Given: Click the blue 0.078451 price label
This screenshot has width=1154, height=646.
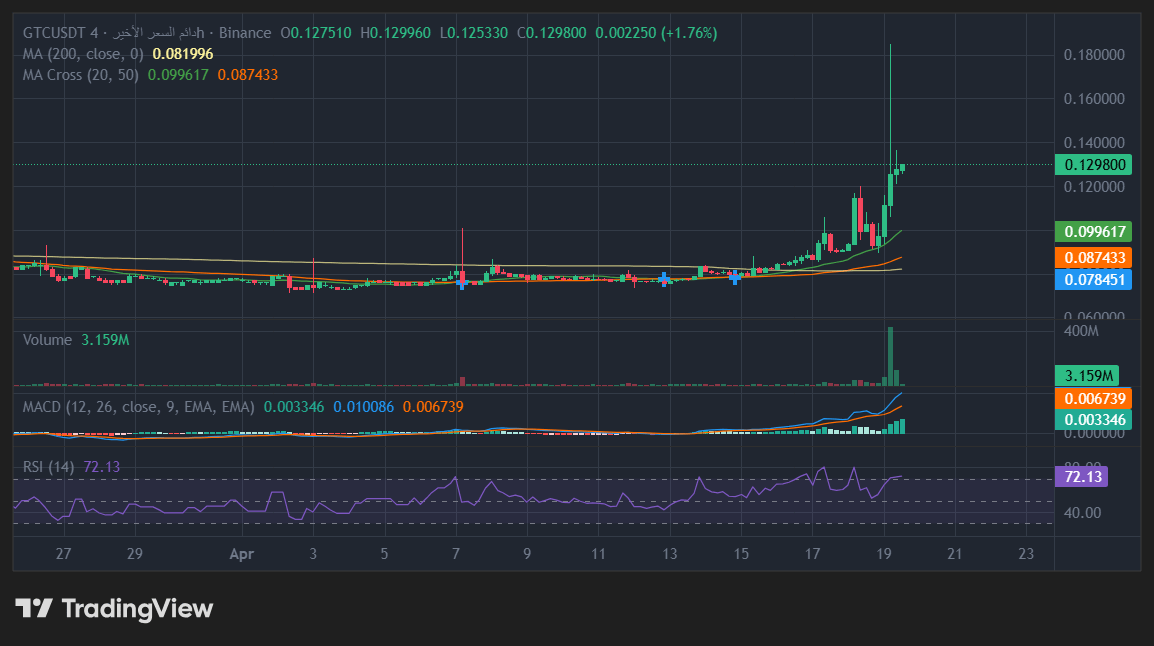Looking at the screenshot, I should tap(1093, 280).
